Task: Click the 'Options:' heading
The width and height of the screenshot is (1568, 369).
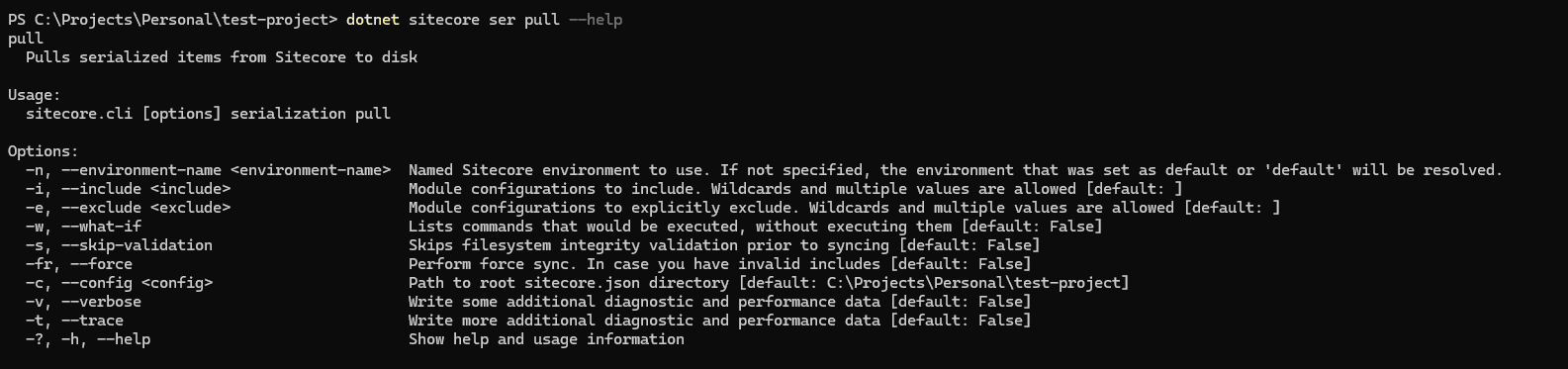Action: click(43, 151)
